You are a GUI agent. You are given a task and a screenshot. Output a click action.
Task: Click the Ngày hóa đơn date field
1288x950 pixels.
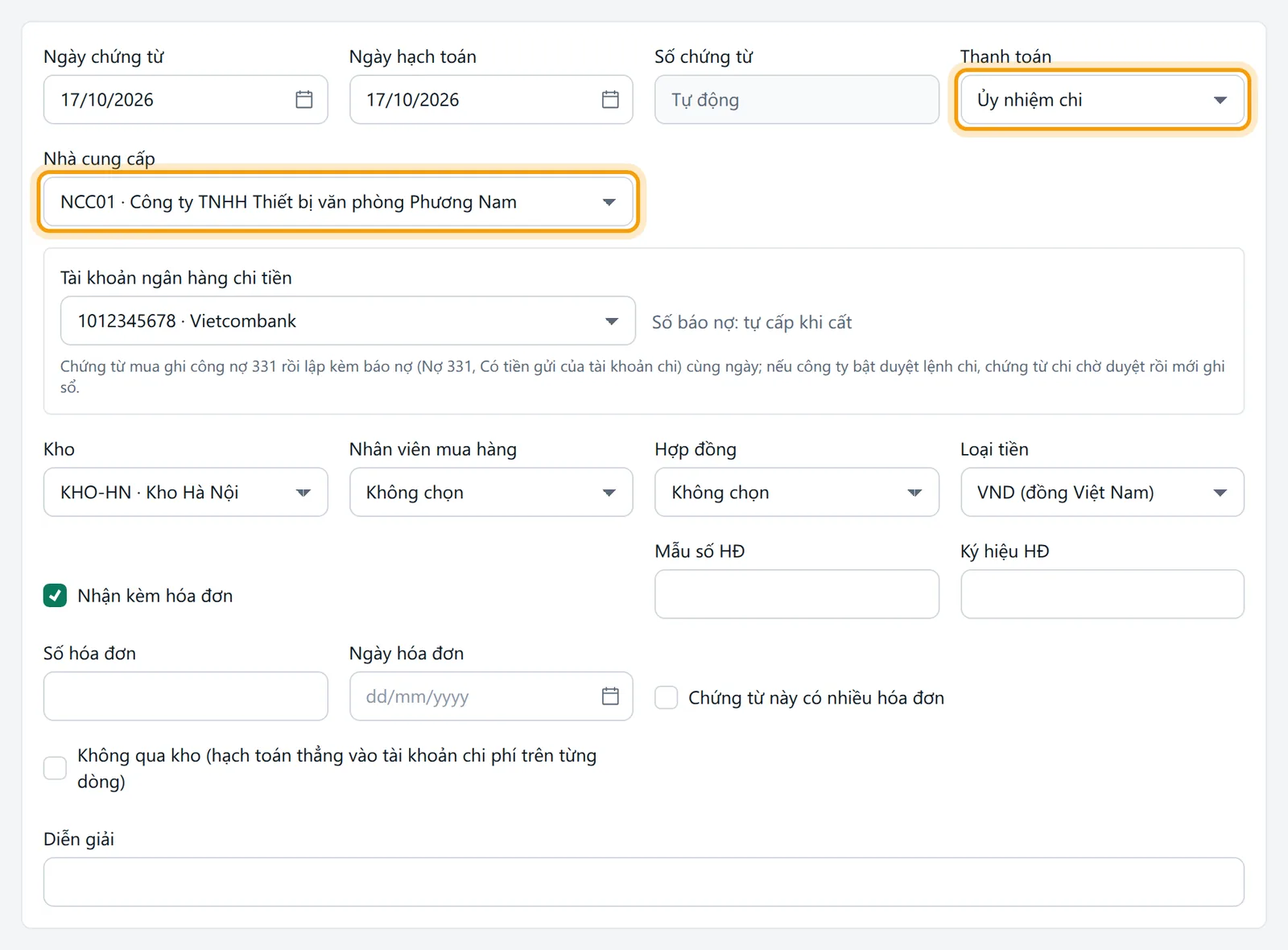(x=491, y=696)
